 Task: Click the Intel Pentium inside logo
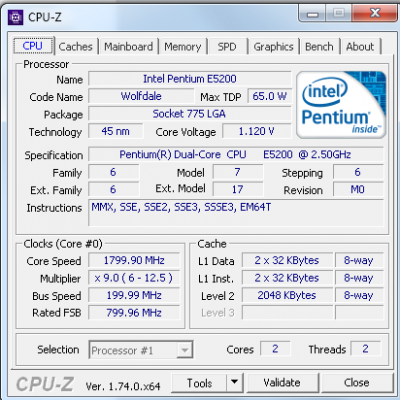[x=341, y=105]
